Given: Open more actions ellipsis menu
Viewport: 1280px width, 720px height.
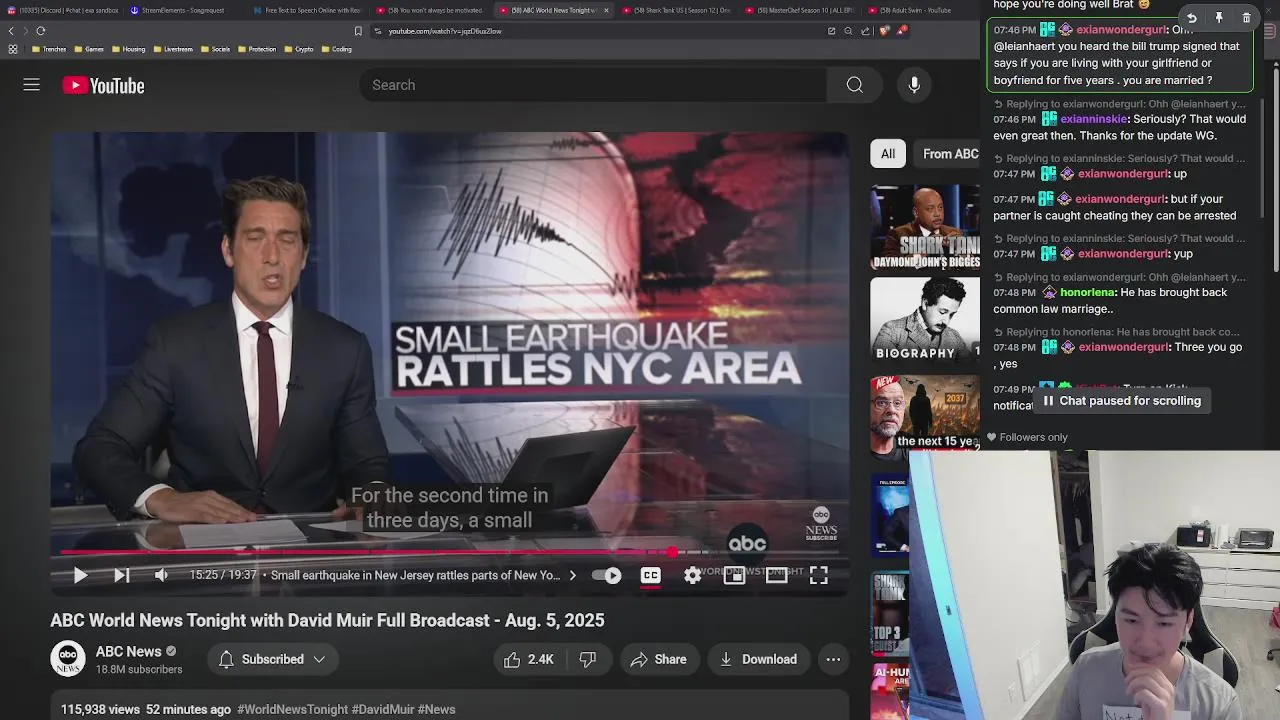Looking at the screenshot, I should (x=833, y=659).
